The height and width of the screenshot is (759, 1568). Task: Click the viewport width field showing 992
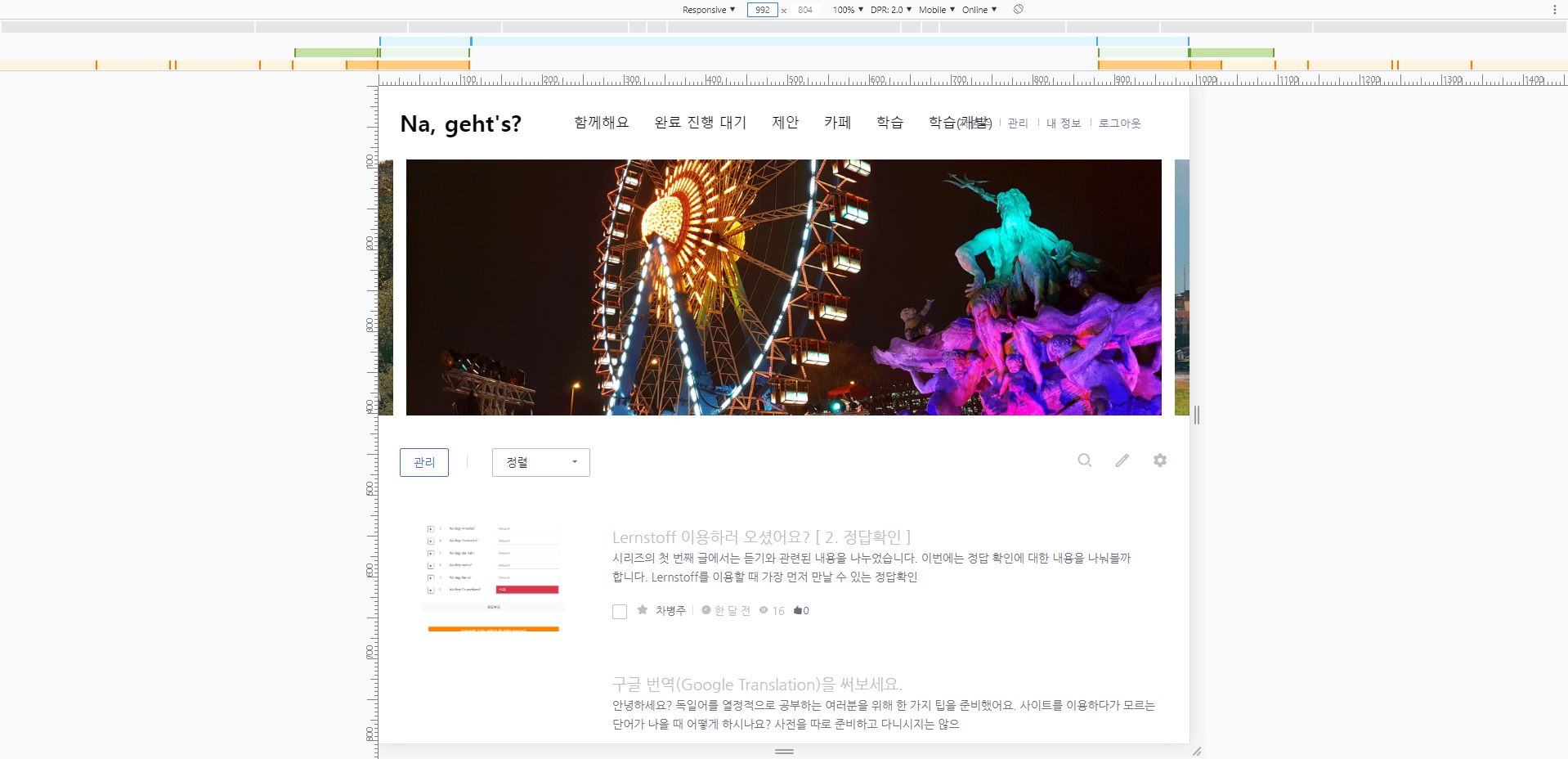[762, 10]
